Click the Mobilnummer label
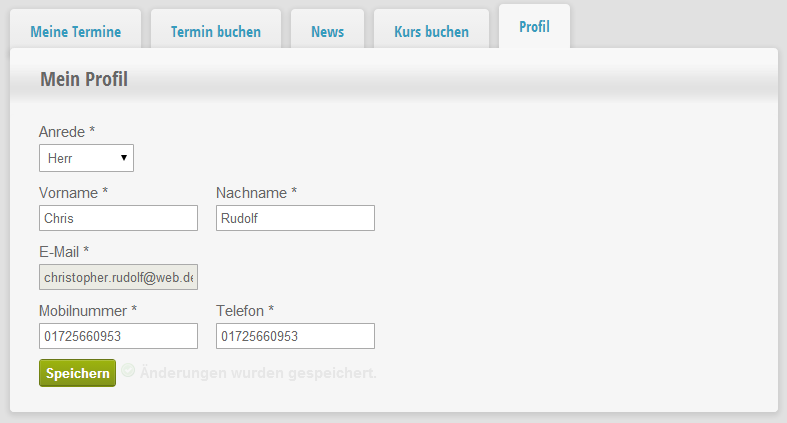787x423 pixels. pyautogui.click(x=88, y=311)
